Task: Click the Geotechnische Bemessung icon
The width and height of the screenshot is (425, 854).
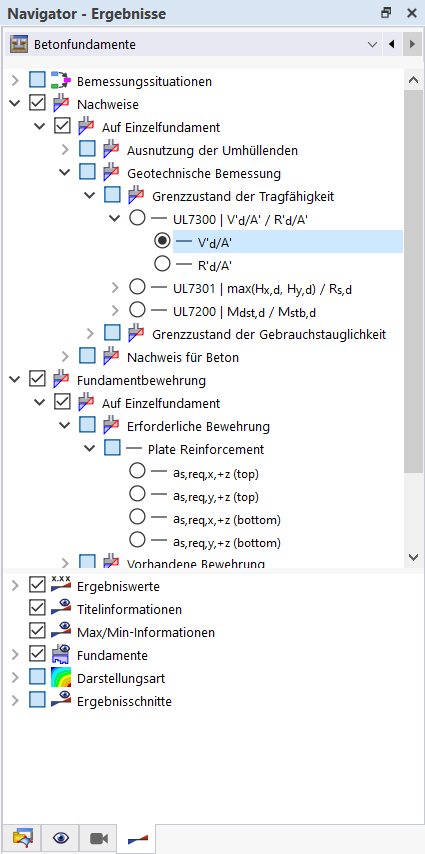Action: 111,173
